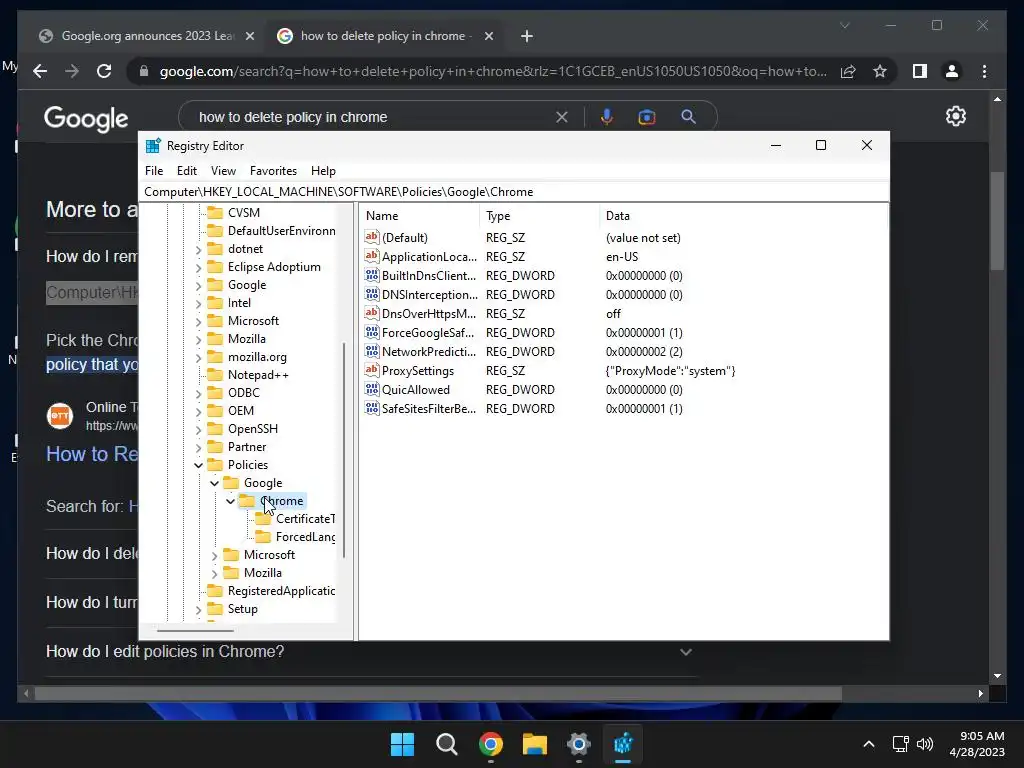Bookmark this page with the star icon
Image resolution: width=1024 pixels, height=768 pixels.
click(880, 71)
